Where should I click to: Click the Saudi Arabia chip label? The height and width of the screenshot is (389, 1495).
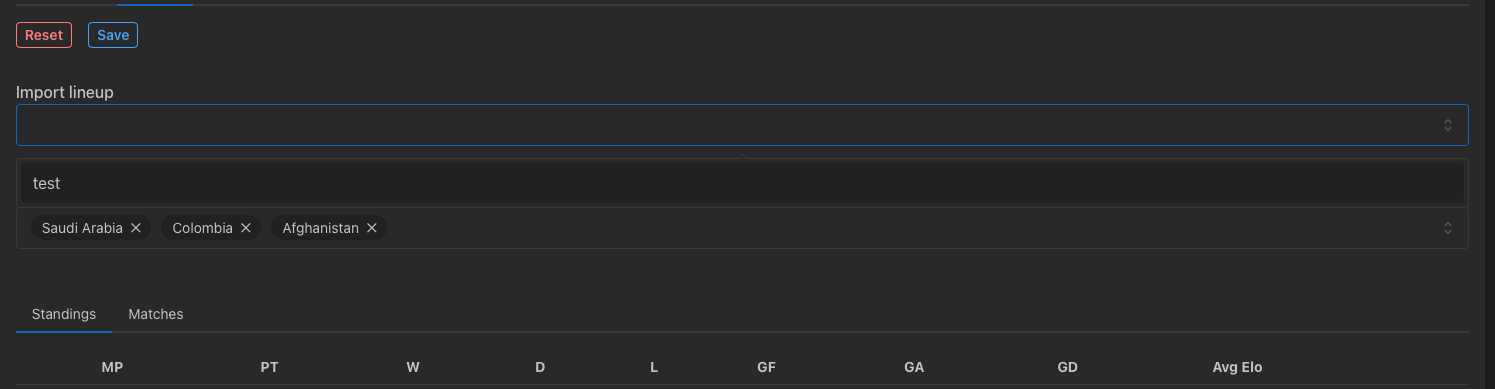point(82,228)
